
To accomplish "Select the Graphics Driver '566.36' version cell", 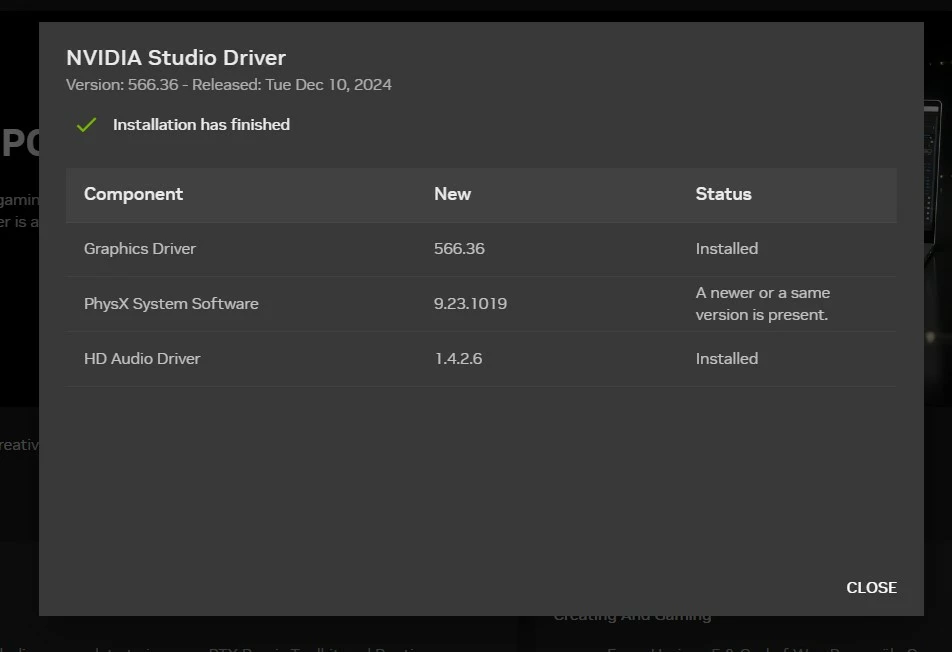I will (x=459, y=249).
